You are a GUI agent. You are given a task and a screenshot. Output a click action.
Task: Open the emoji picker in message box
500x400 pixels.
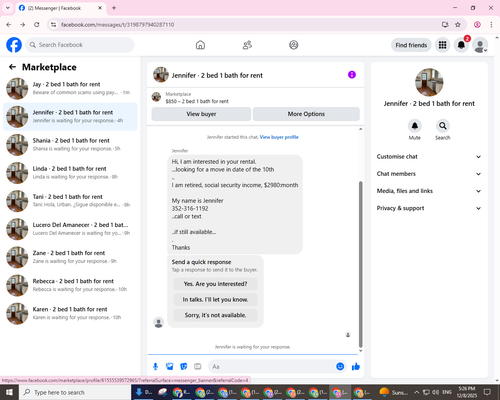[340, 366]
